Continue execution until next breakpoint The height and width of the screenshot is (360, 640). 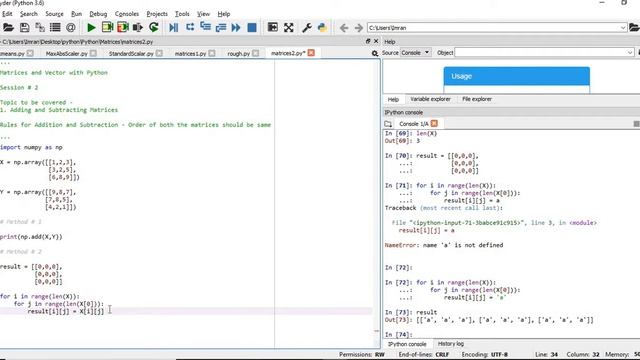click(x=236, y=27)
